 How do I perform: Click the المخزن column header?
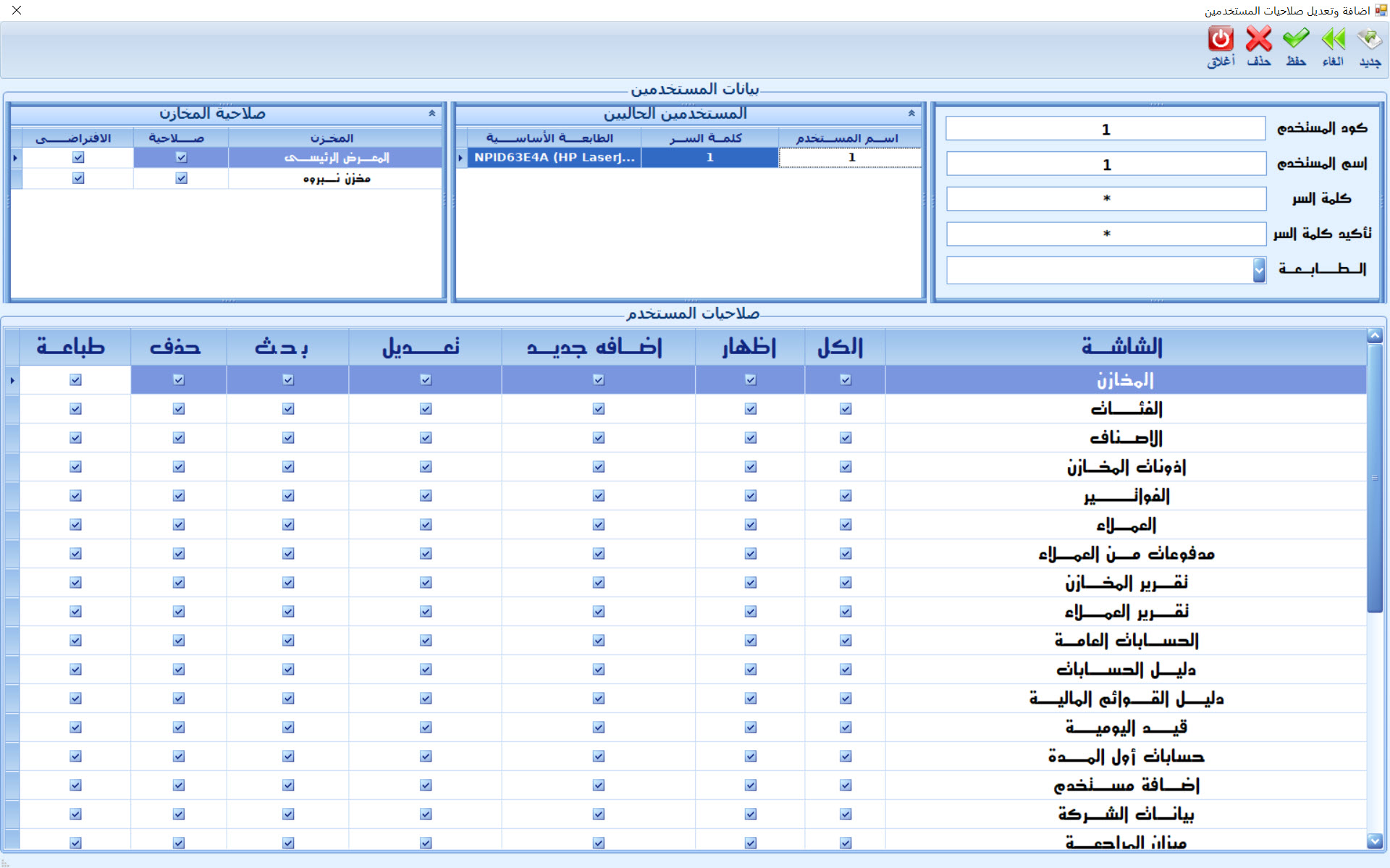(x=334, y=138)
